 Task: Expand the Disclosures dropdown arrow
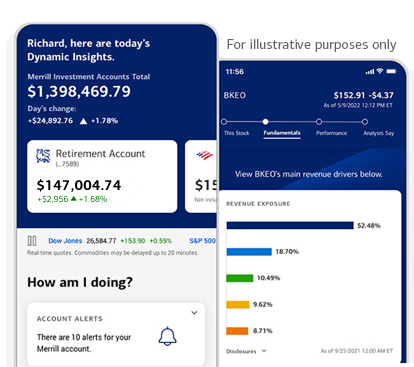pos(264,351)
